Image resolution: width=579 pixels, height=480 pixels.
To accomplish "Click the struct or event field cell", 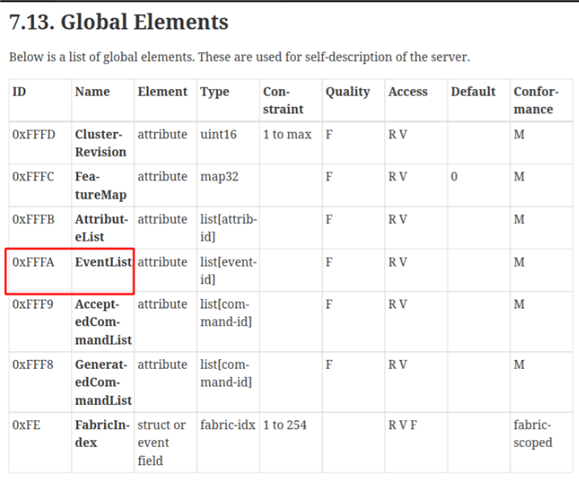I will pyautogui.click(x=165, y=443).
